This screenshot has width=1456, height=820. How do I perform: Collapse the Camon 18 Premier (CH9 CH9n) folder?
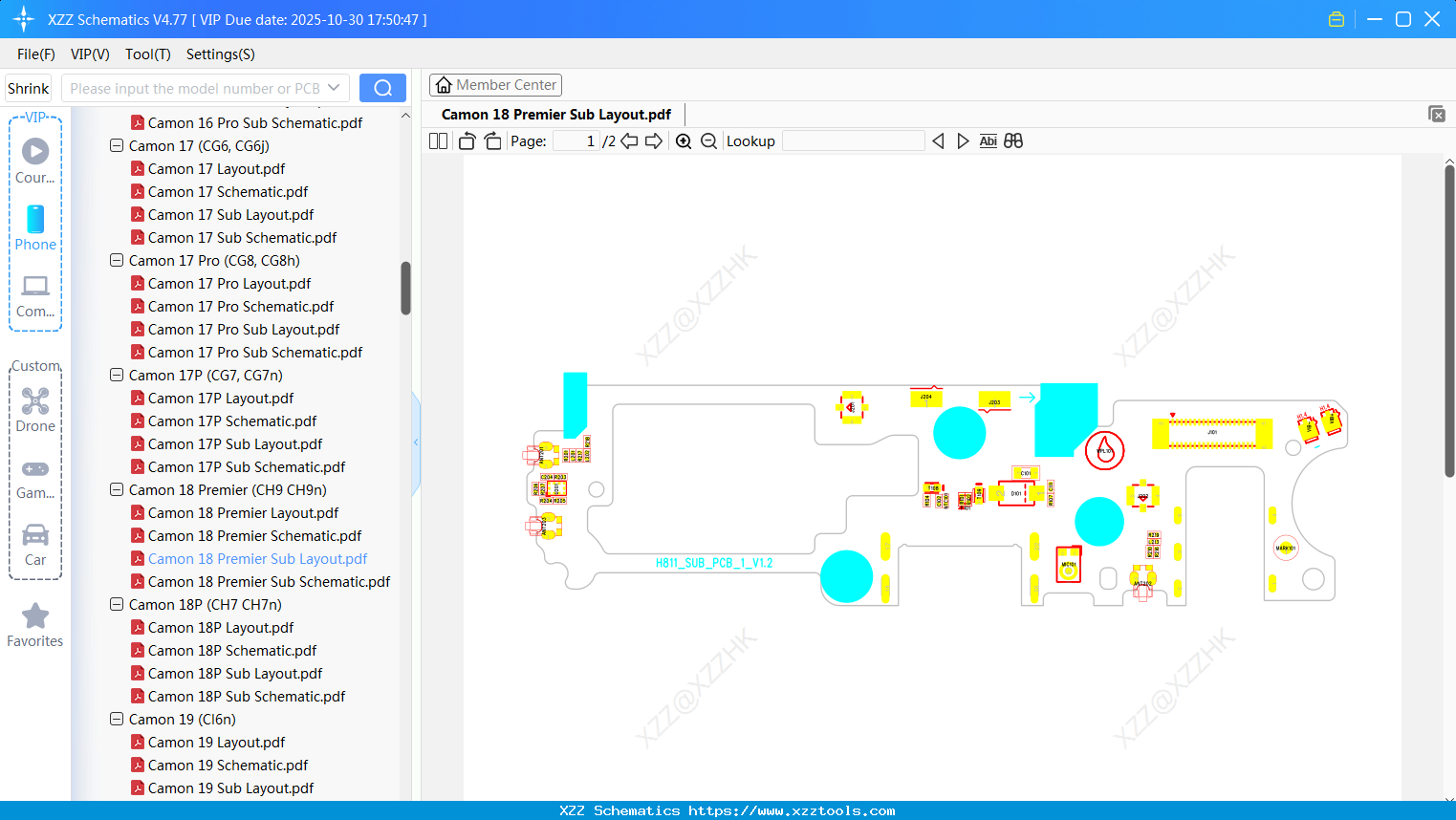(117, 490)
